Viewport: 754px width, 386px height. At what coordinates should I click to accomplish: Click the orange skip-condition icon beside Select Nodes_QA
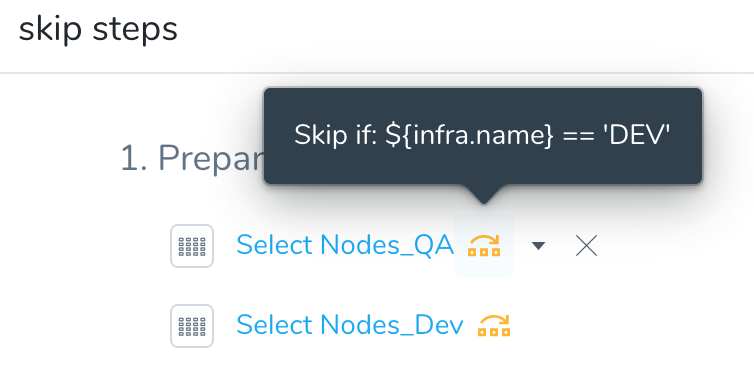pyautogui.click(x=484, y=246)
